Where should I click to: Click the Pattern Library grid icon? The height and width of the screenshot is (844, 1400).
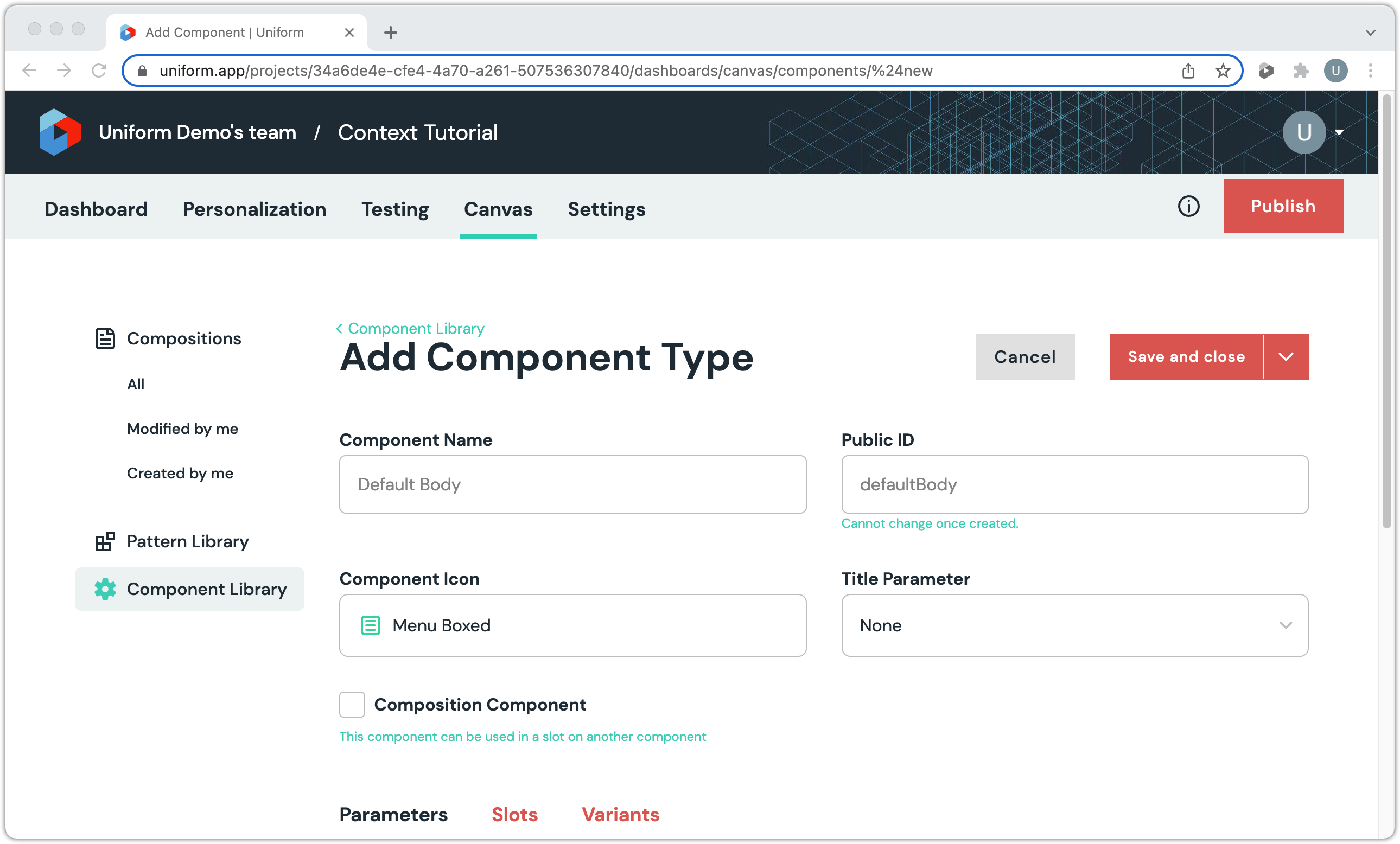[x=105, y=541]
